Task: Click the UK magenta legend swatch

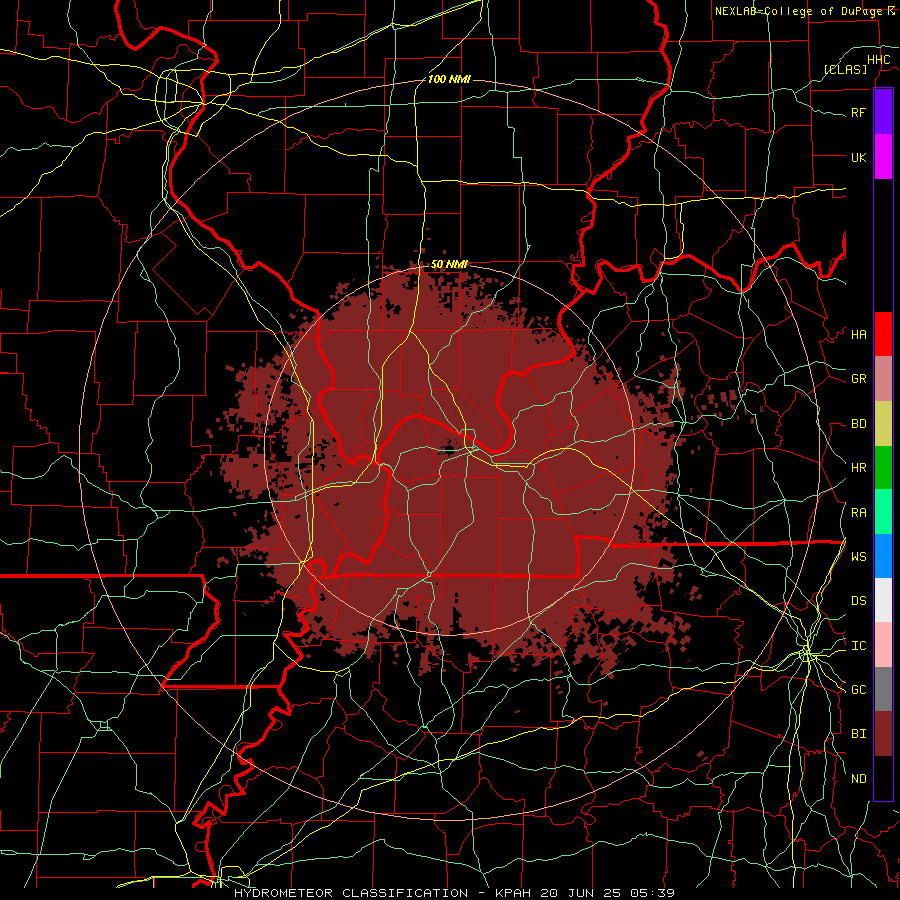Action: (x=883, y=157)
